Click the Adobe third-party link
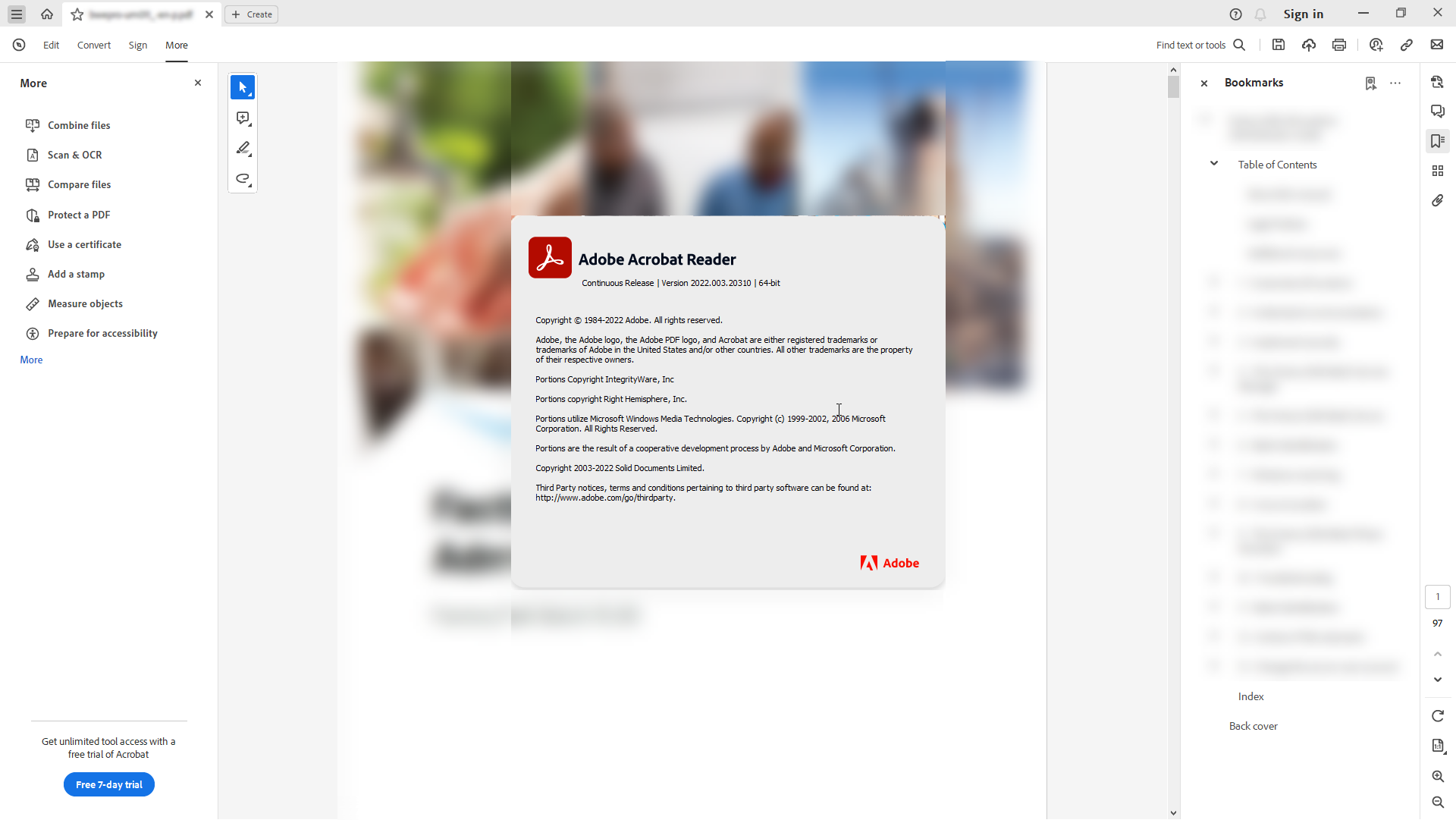1456x820 pixels. (x=605, y=497)
